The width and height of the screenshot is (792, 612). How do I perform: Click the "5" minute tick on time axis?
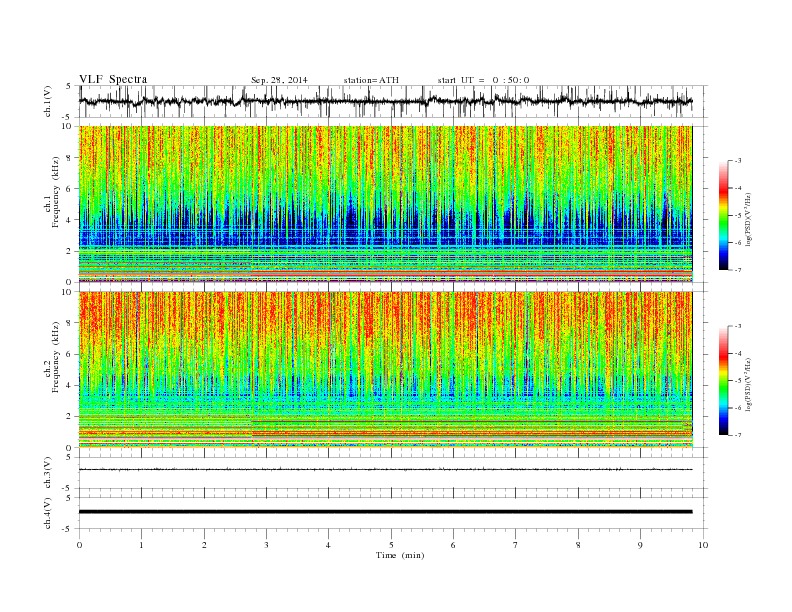click(391, 545)
